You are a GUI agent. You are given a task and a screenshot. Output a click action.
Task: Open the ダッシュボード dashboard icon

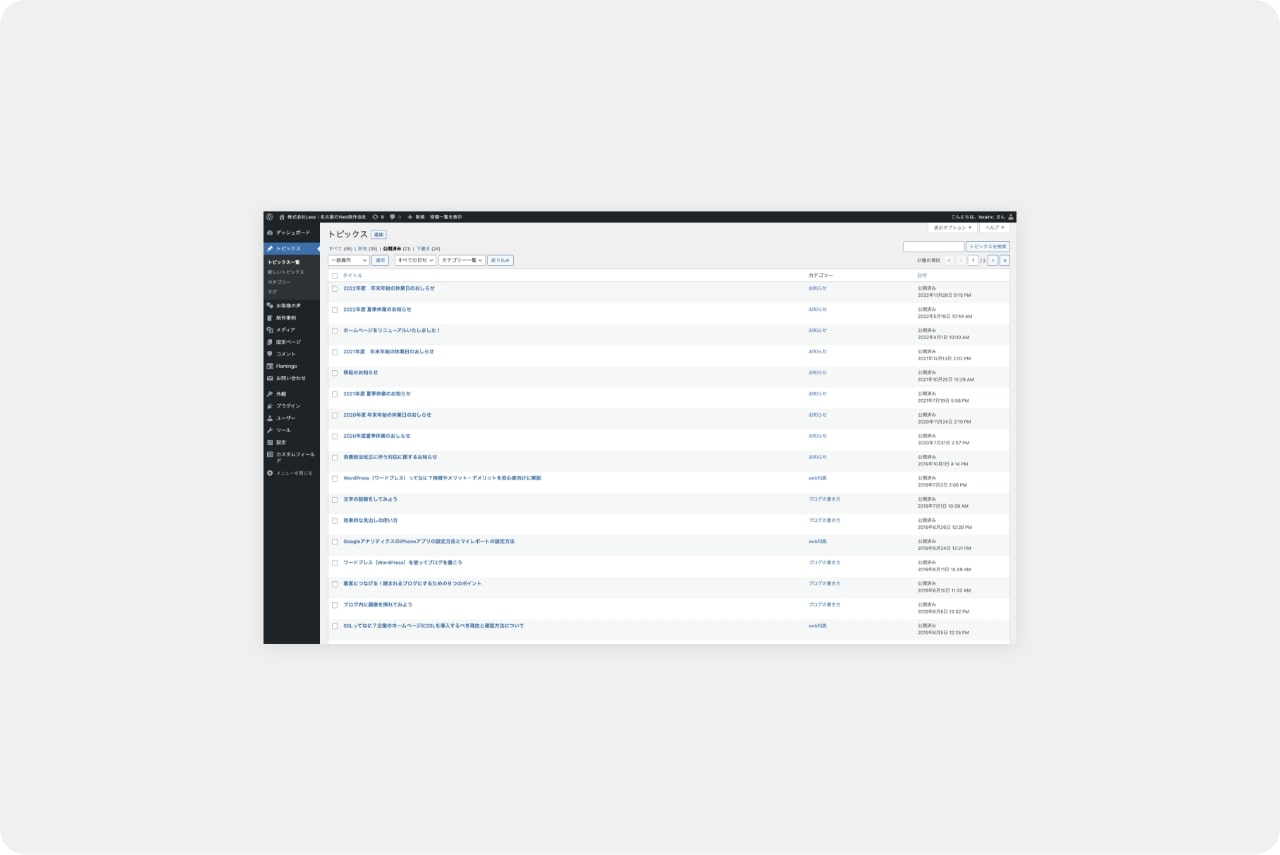270,233
